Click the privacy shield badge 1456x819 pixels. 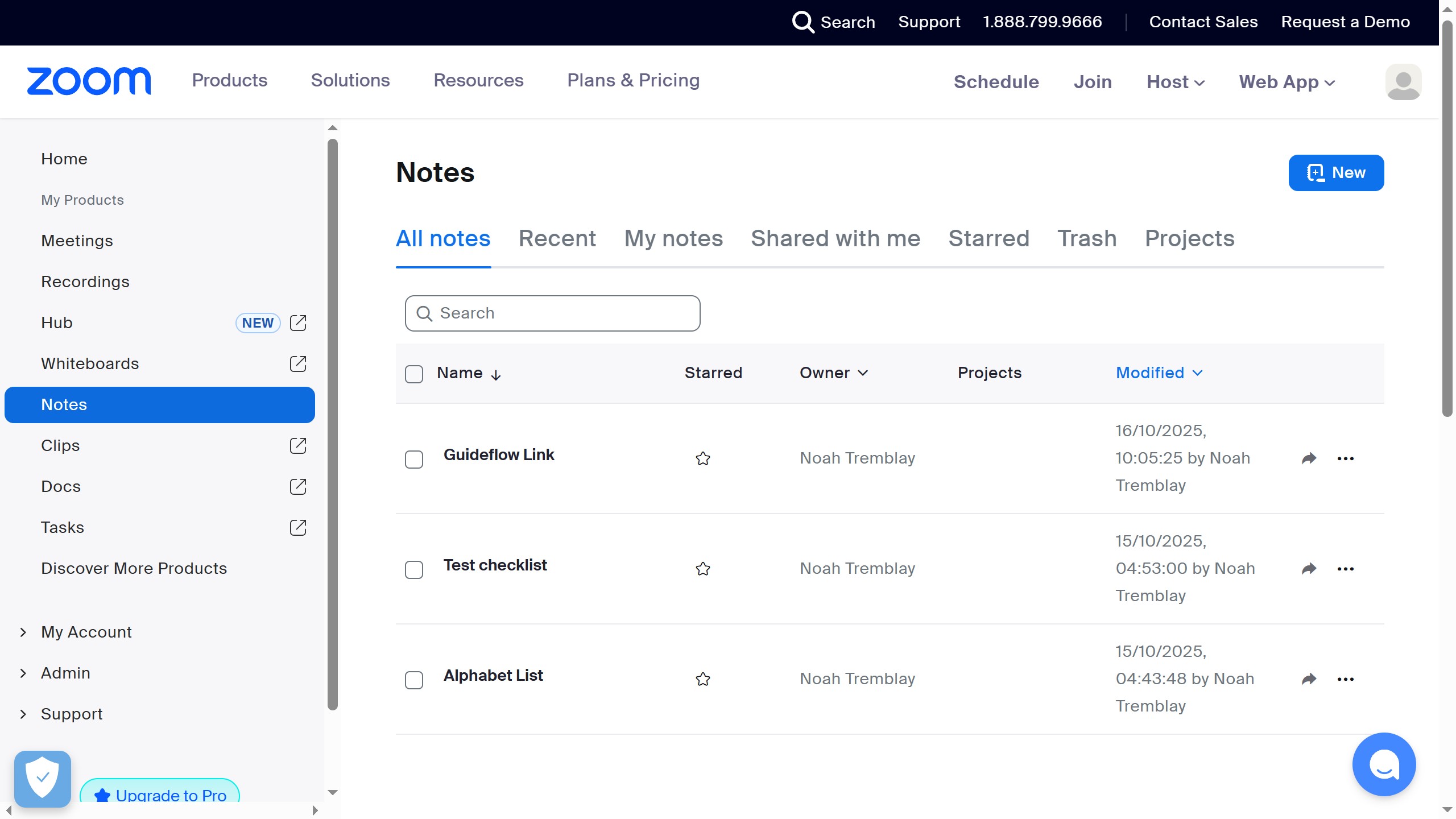(x=43, y=779)
